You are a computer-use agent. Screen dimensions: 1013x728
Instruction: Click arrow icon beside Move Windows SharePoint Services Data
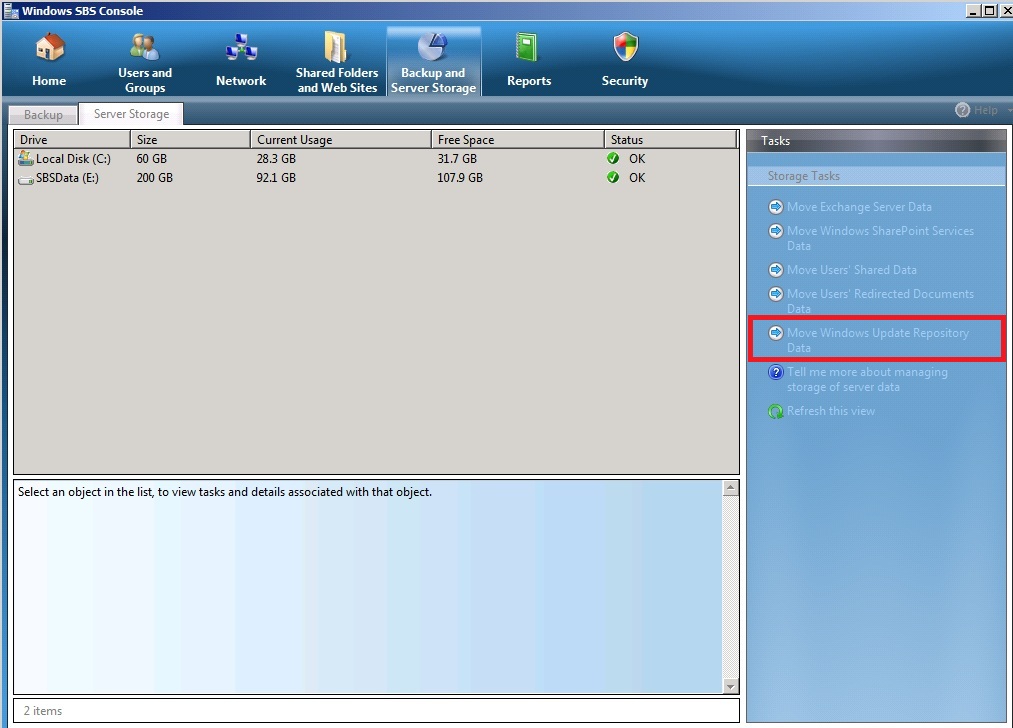[775, 231]
